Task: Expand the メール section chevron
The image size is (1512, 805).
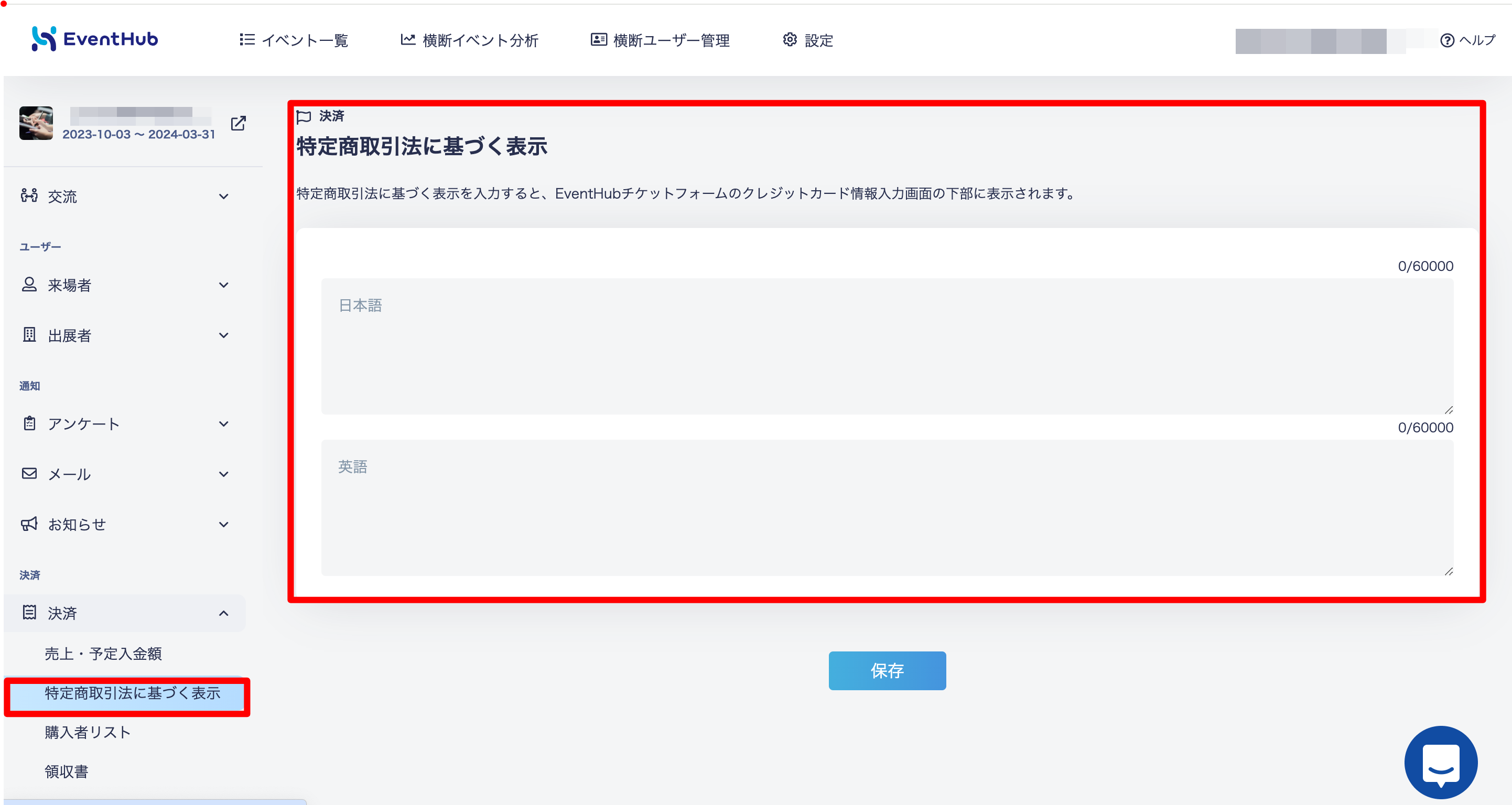Action: coord(224,474)
